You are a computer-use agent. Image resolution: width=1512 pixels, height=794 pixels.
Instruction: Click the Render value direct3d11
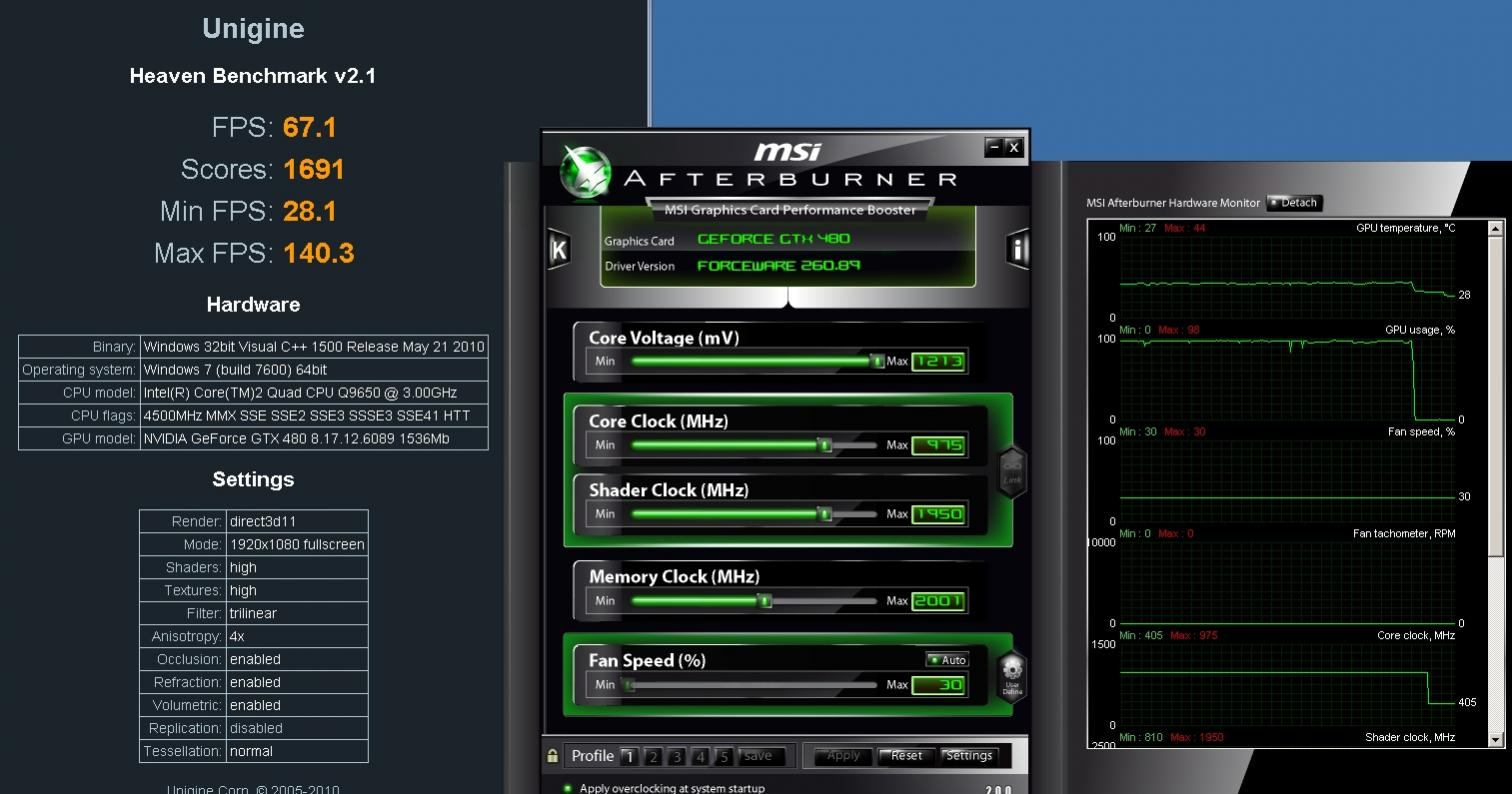[297, 522]
